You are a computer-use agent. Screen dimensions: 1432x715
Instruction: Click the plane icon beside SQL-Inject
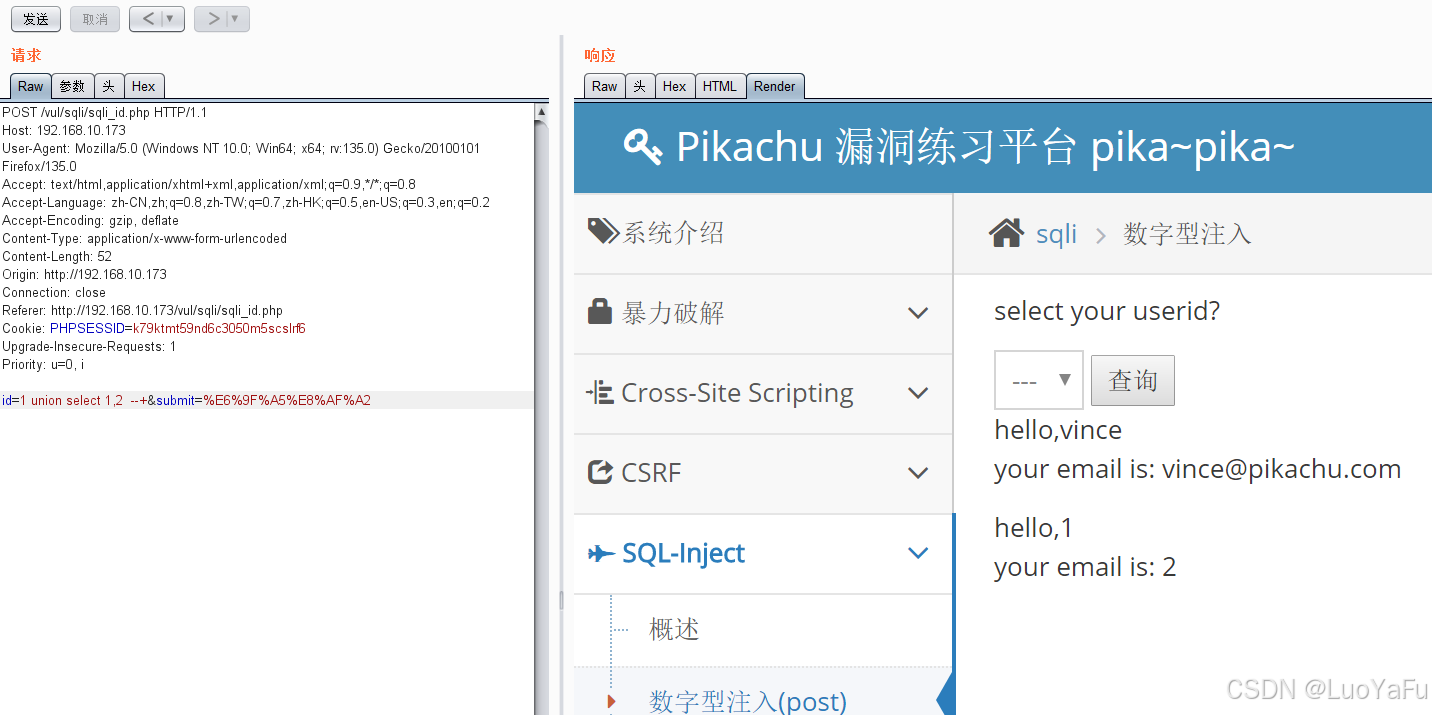point(601,553)
